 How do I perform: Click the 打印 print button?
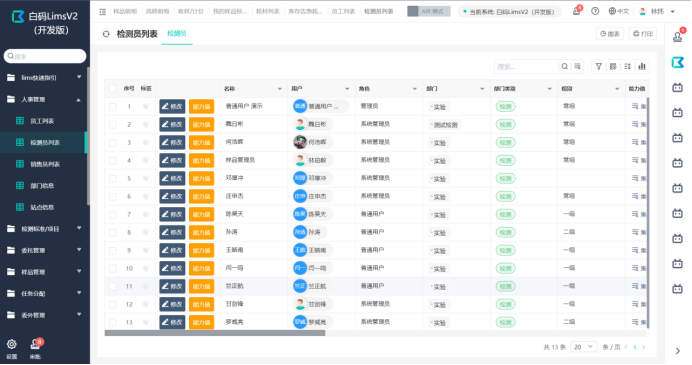(643, 34)
